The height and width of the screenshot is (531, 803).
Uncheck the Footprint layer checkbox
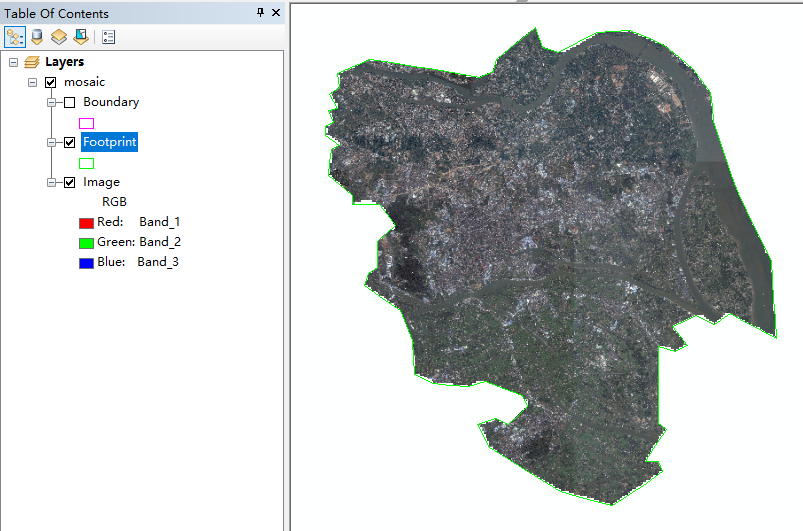(70, 142)
